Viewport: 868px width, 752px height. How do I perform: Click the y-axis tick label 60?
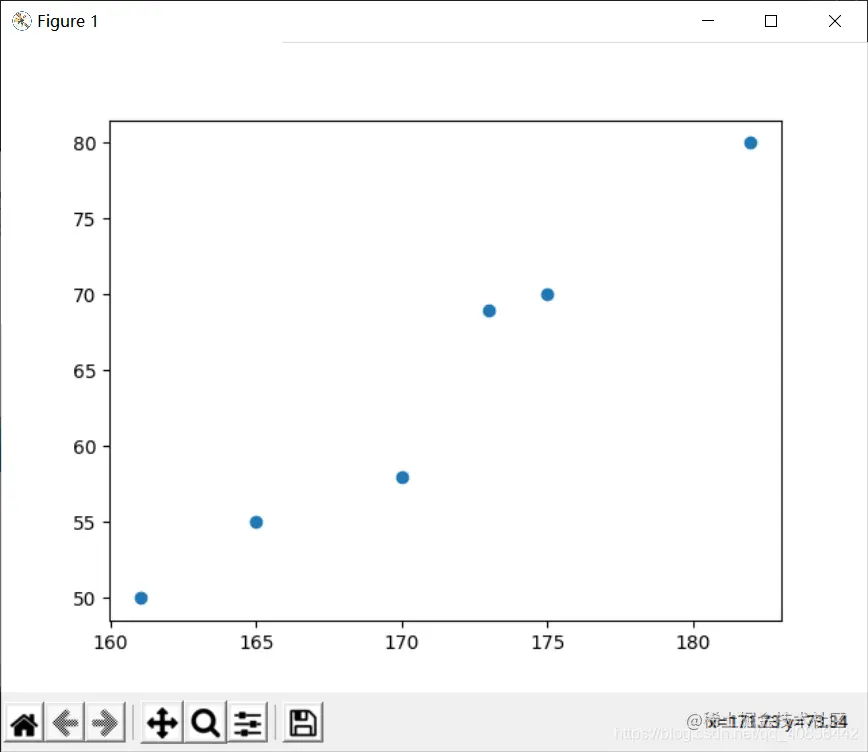[84, 447]
